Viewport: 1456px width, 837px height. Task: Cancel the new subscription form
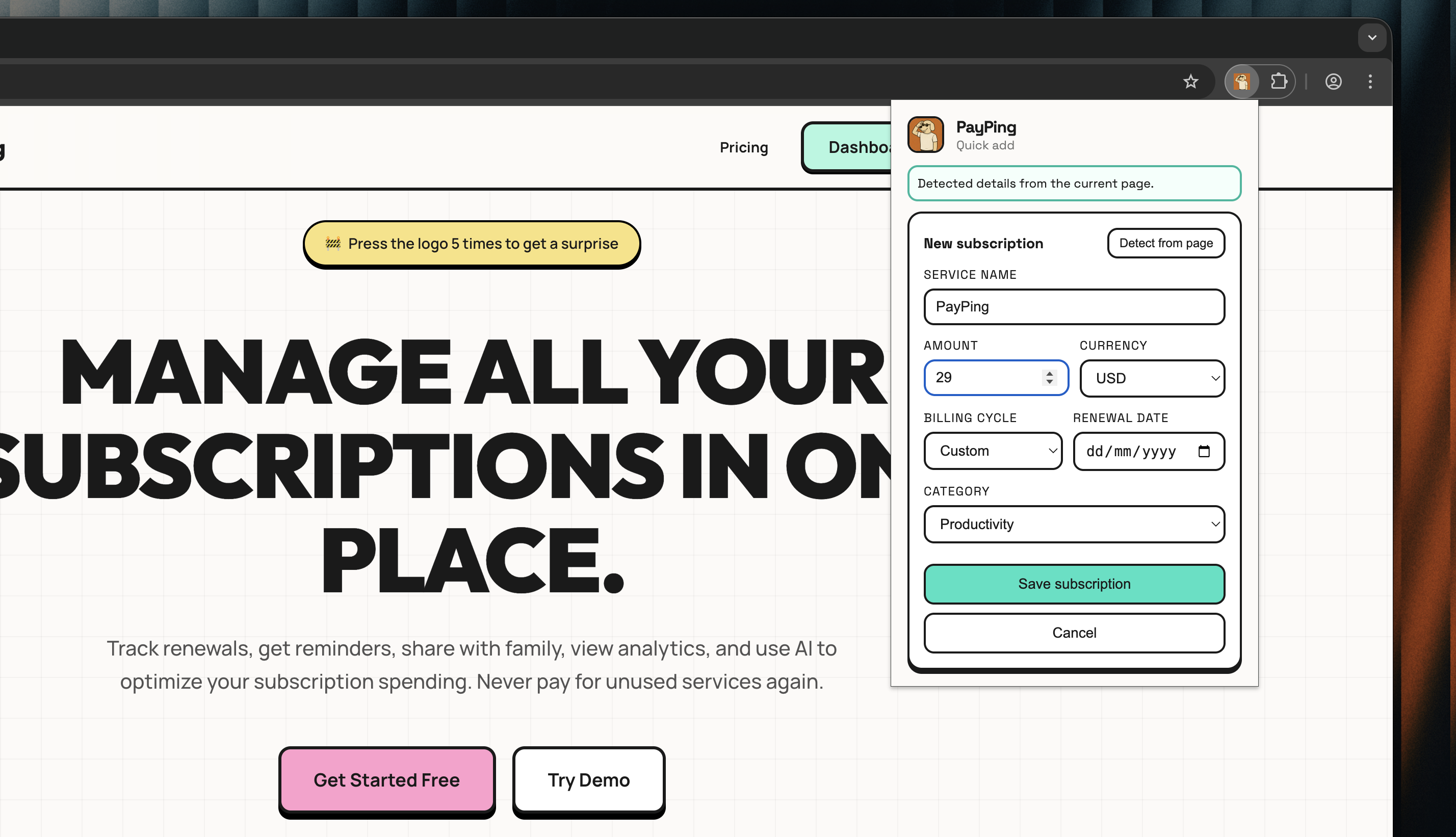[1074, 633]
